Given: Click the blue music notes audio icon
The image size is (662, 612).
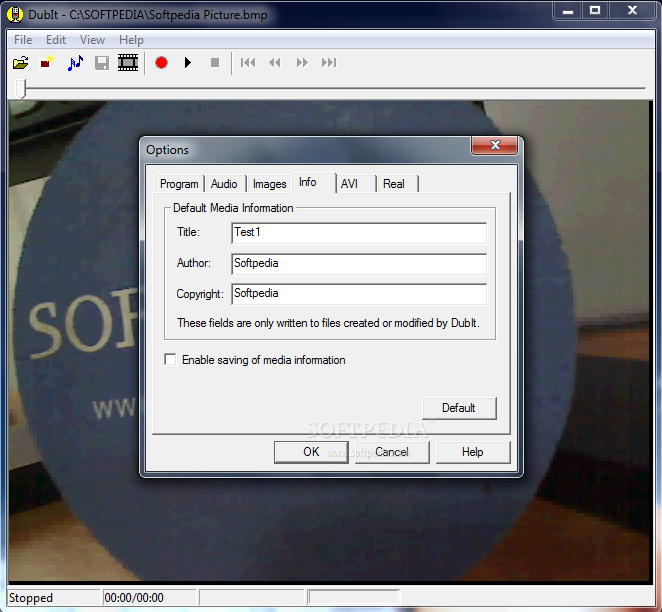Looking at the screenshot, I should 75,63.
